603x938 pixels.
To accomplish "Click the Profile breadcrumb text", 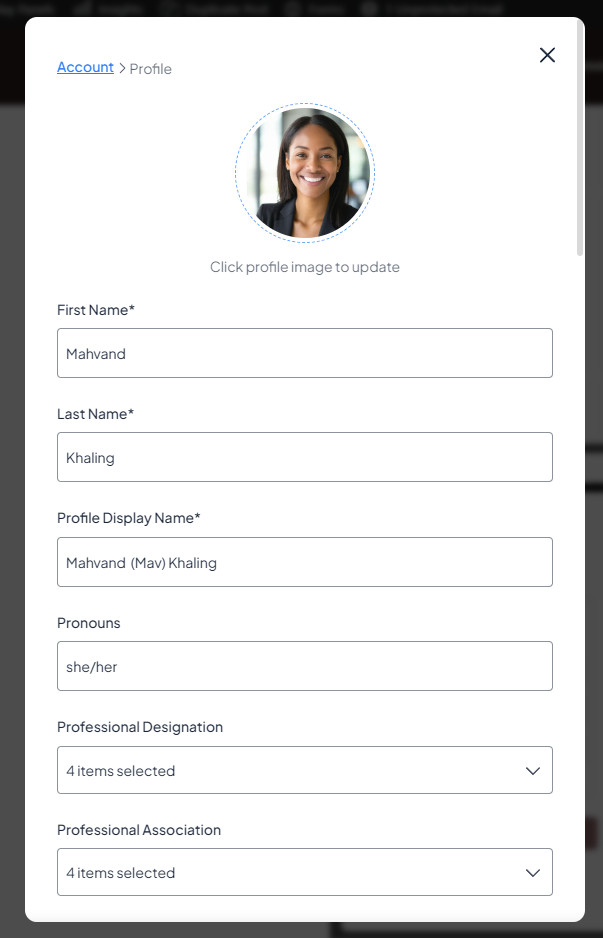I will click(x=151, y=69).
